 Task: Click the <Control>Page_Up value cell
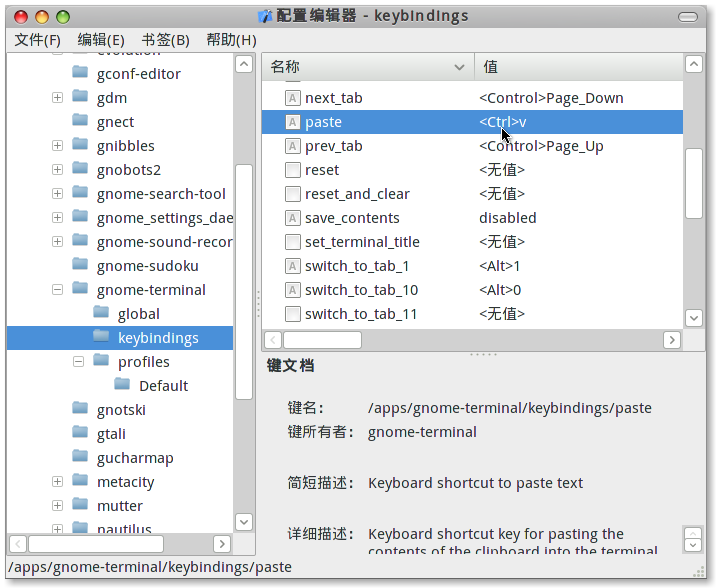point(541,146)
